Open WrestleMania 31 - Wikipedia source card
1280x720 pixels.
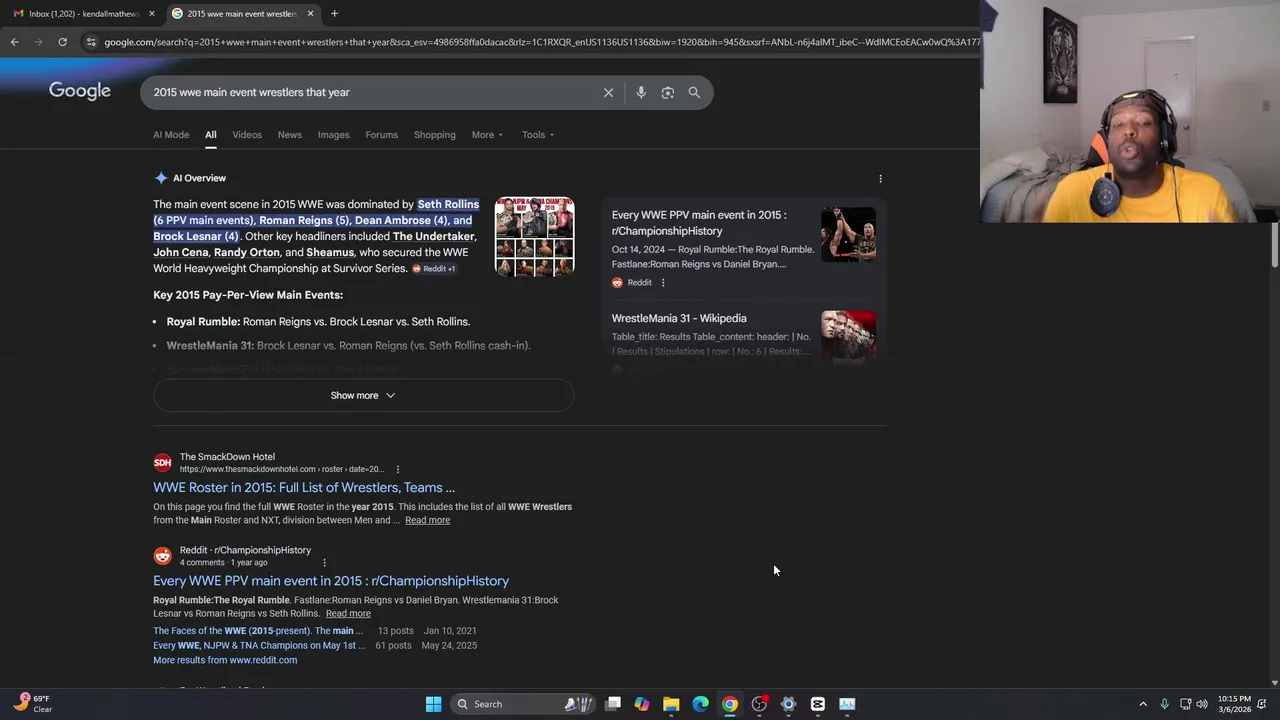click(679, 318)
